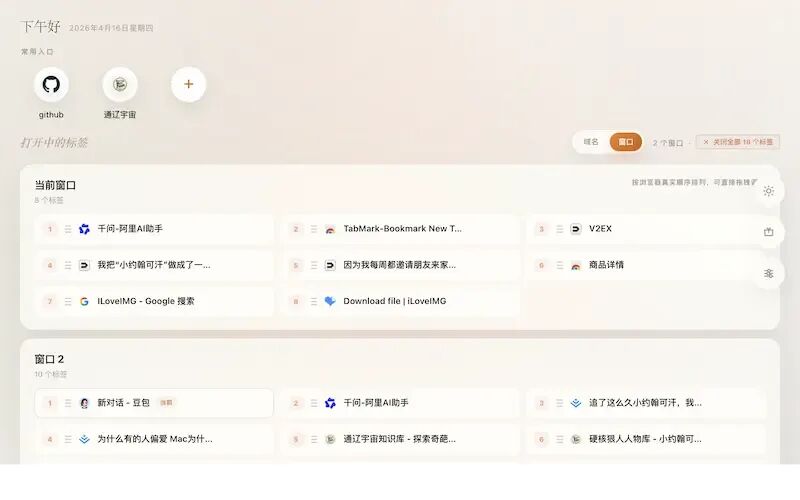Close all 18 tabs button
800x500 pixels.
[738, 142]
